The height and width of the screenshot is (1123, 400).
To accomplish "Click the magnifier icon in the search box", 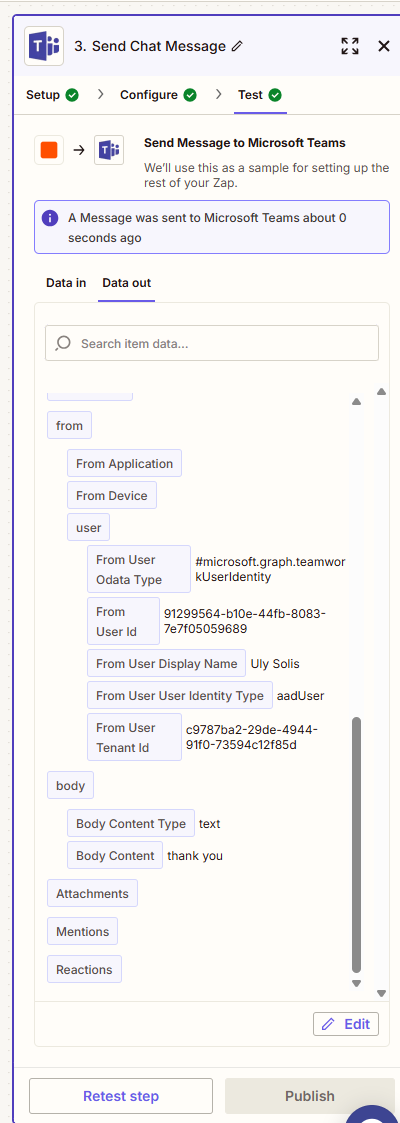I will pos(63,343).
